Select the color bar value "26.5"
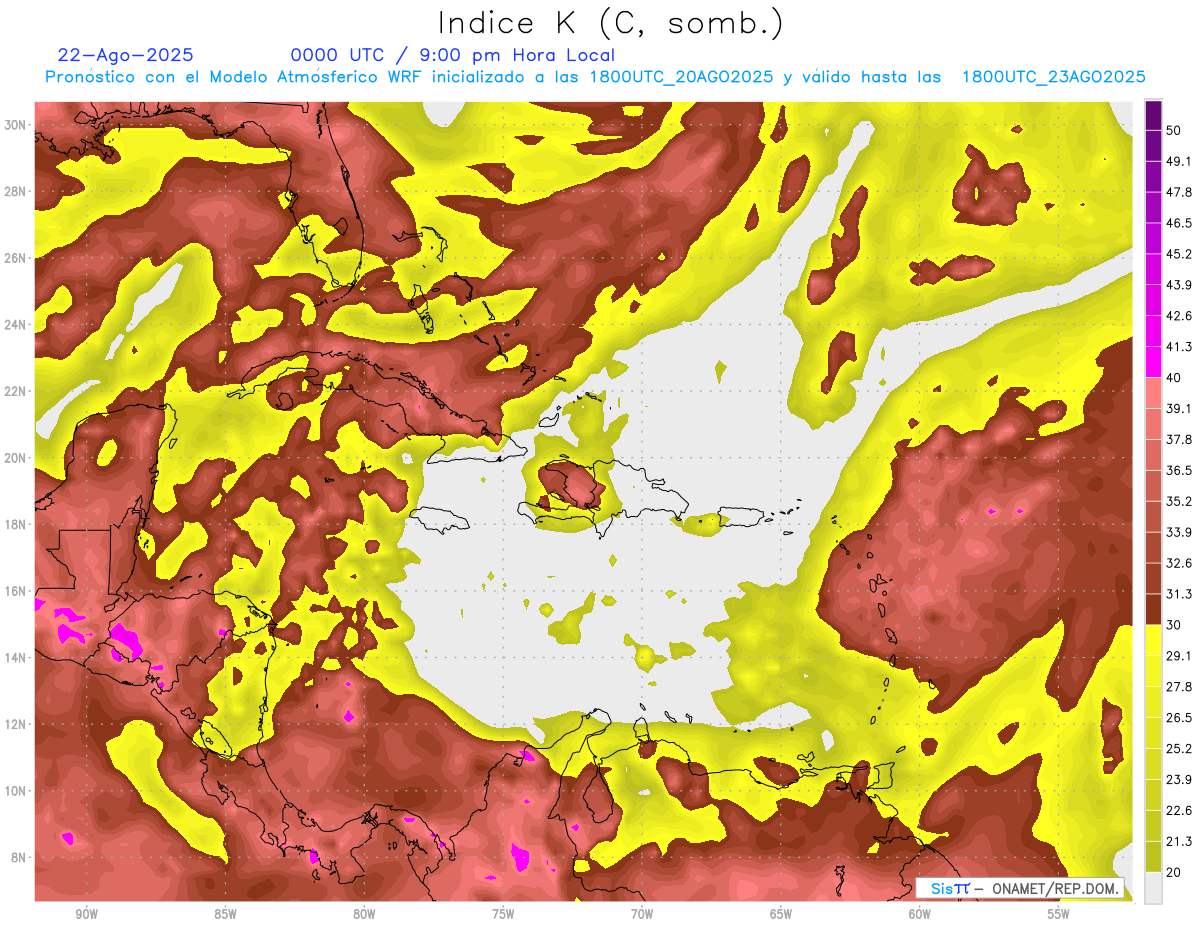The image size is (1200, 927). (1179, 717)
